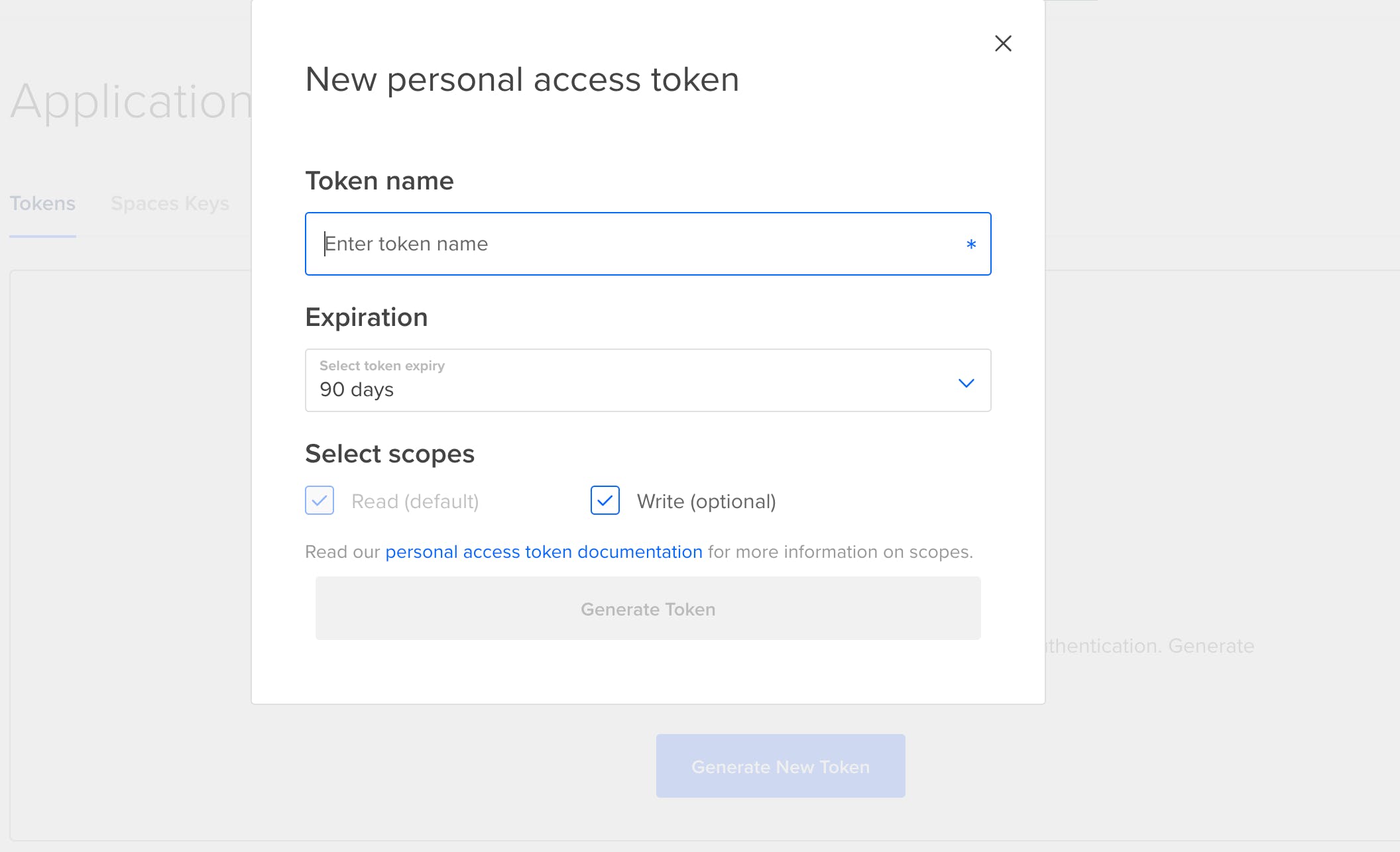Switch to the Spaces Keys tab
The image size is (1400, 852).
pos(170,203)
